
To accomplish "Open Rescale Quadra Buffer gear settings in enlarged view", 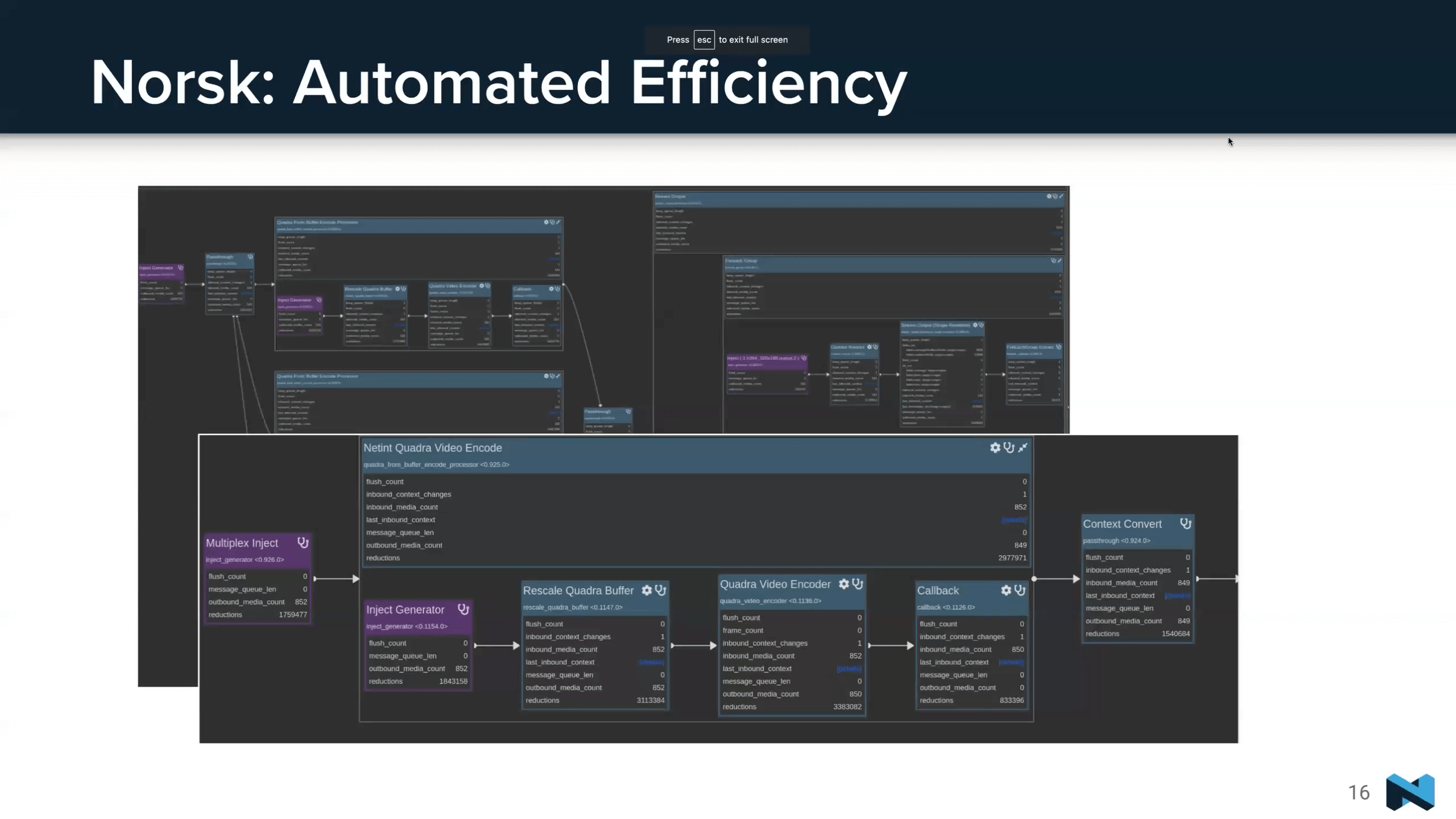I will pos(647,590).
